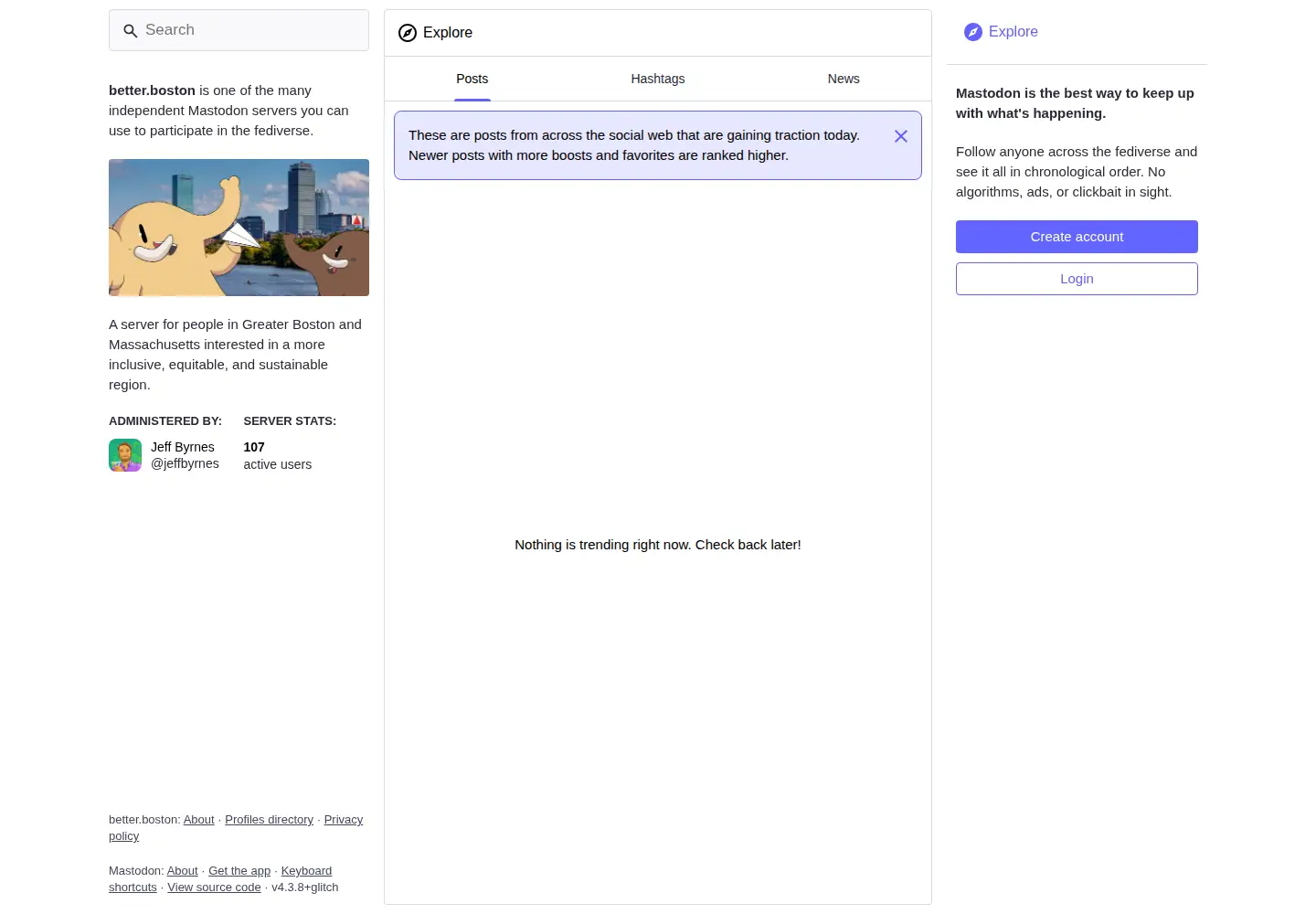
Task: Switch to the Hashtags tab
Action: pyautogui.click(x=658, y=80)
